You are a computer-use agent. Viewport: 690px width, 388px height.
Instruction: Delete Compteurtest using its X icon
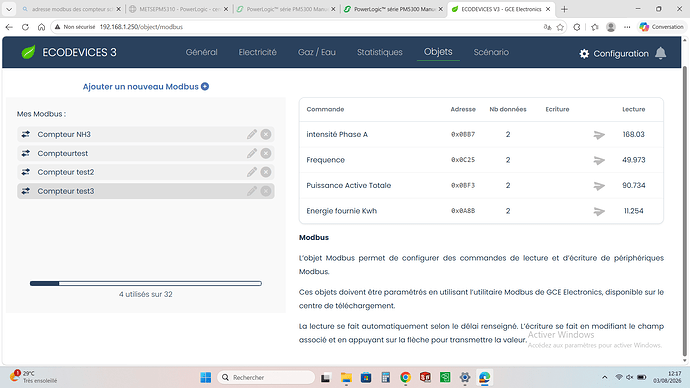tap(266, 153)
